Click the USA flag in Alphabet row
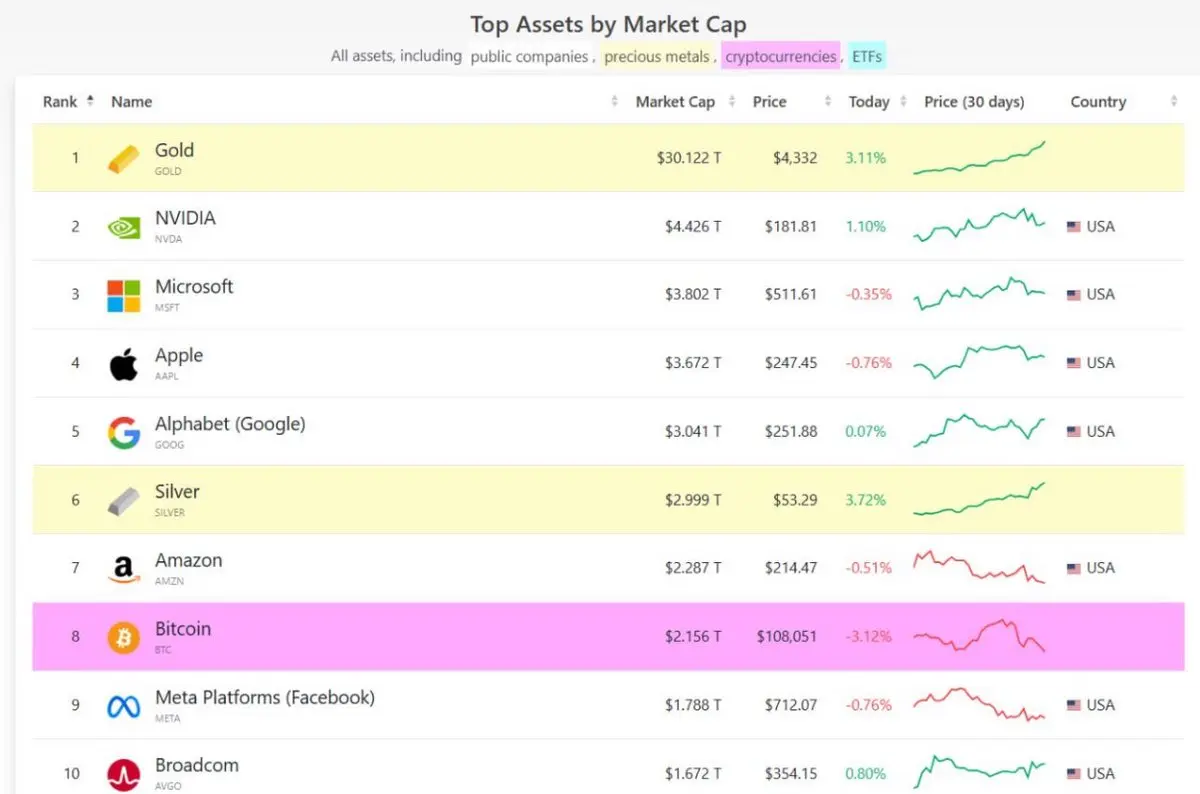Screen dimensions: 1200x794 pos(1074,432)
